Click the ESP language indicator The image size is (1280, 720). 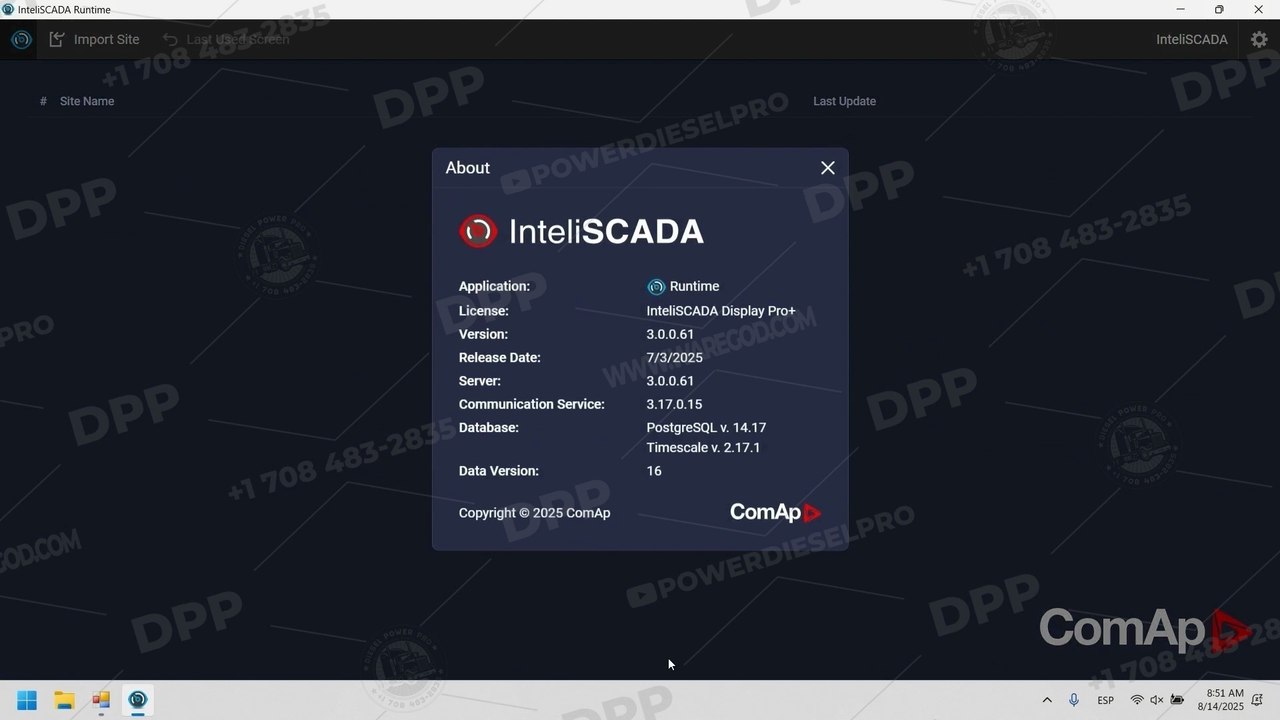1106,700
